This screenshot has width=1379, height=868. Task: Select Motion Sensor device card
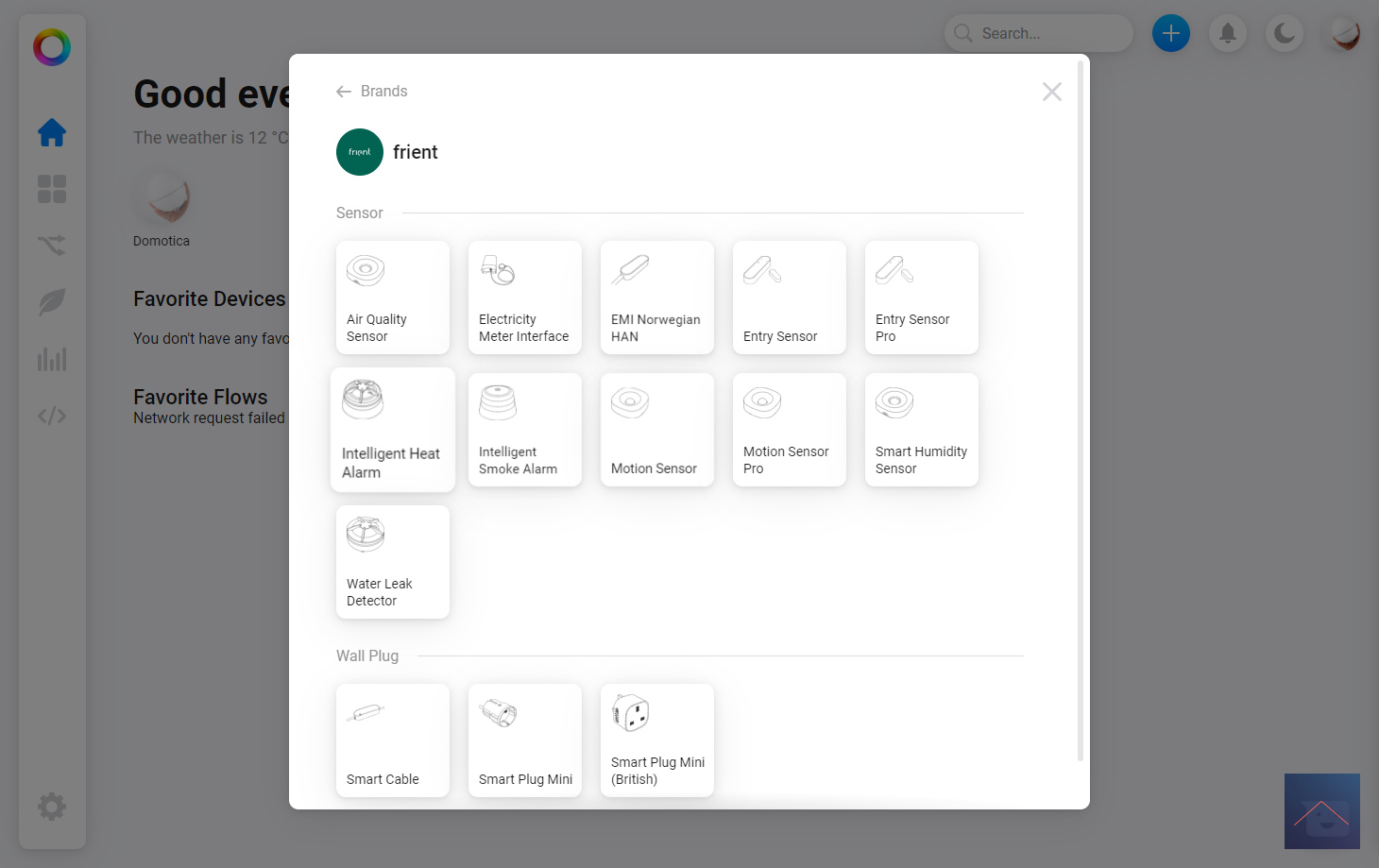point(657,430)
